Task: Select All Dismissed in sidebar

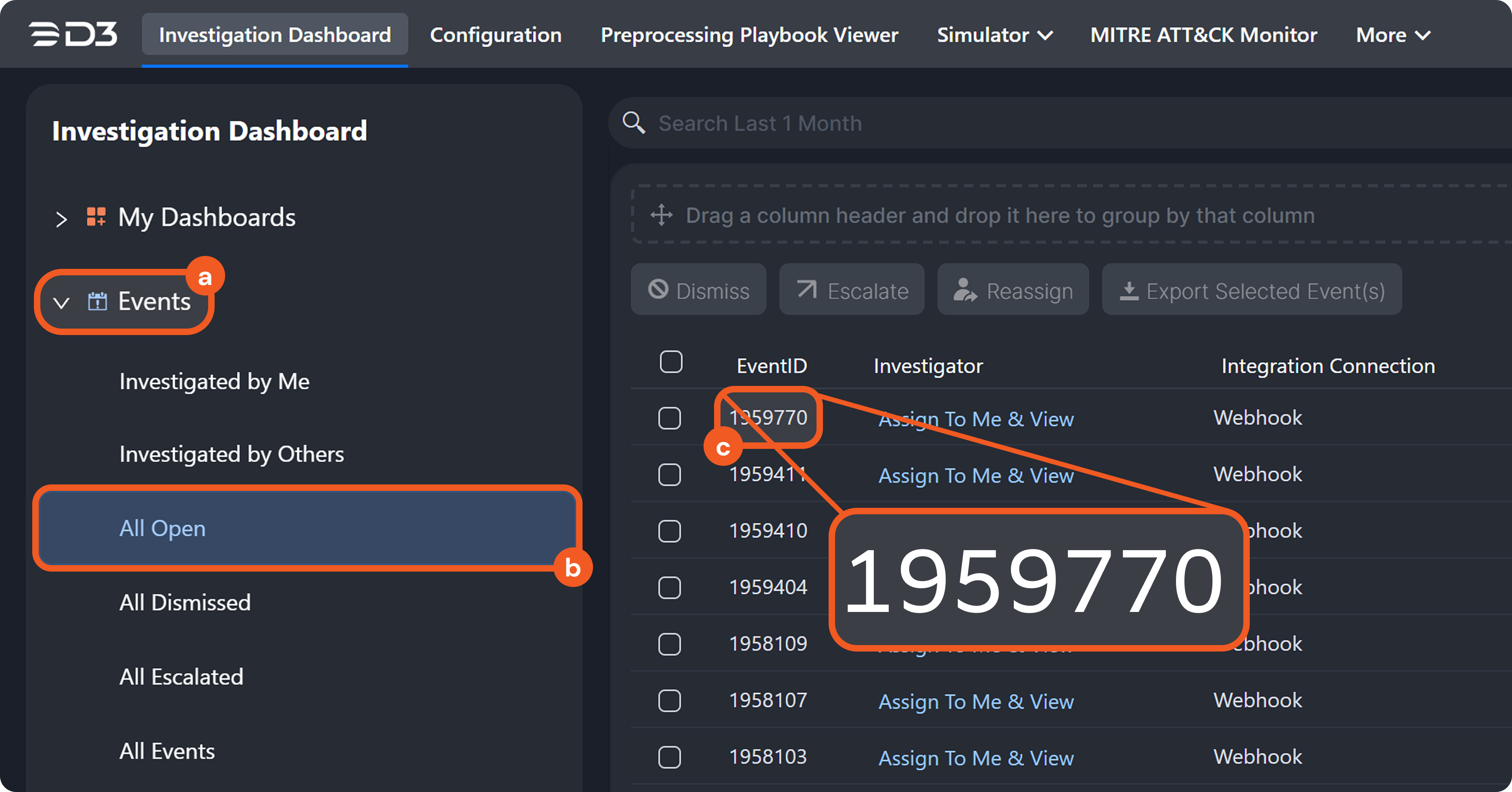Action: pos(185,603)
